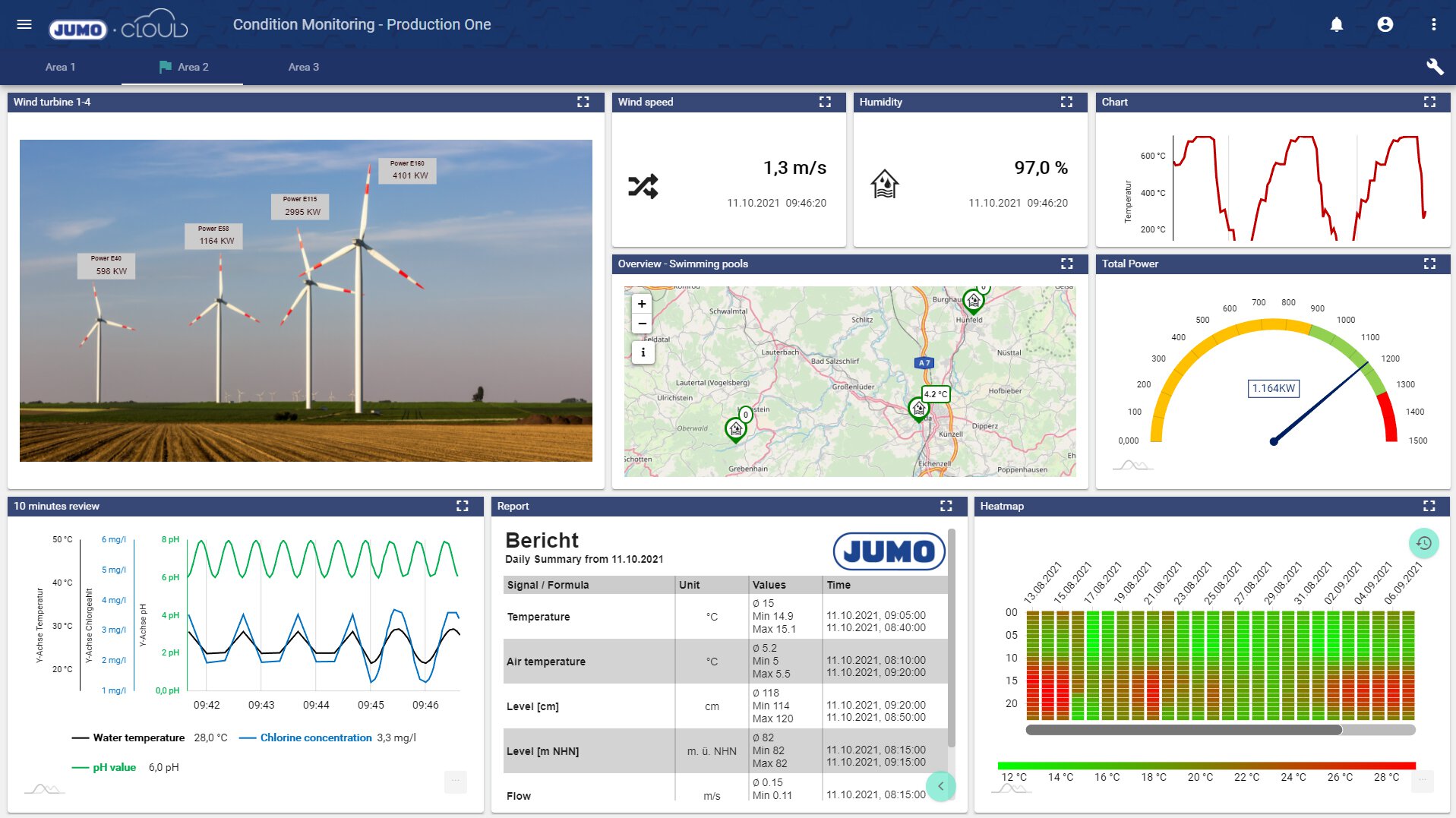Show map info with the i button
This screenshot has width=1456, height=818.
click(x=643, y=352)
